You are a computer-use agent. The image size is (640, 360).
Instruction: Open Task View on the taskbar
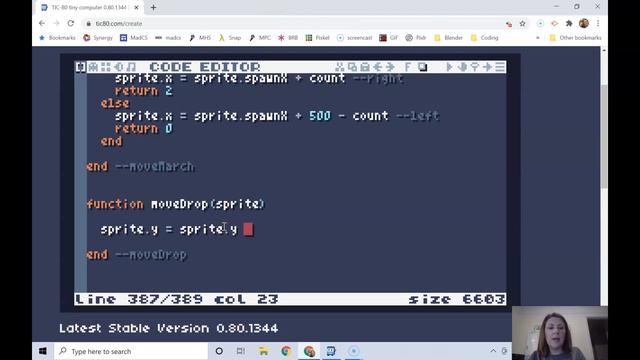241,351
